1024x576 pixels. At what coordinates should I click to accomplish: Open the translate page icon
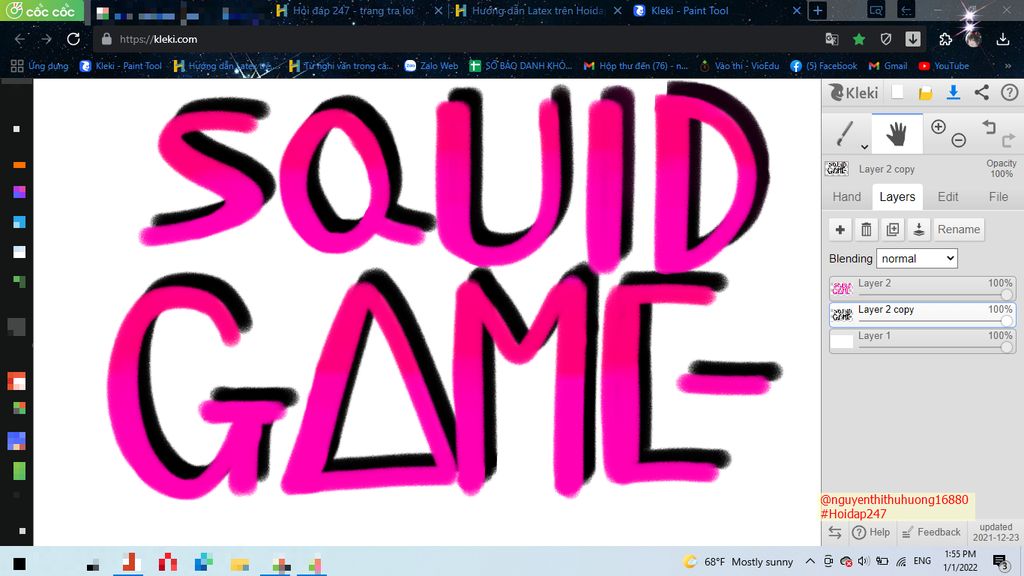coord(831,39)
